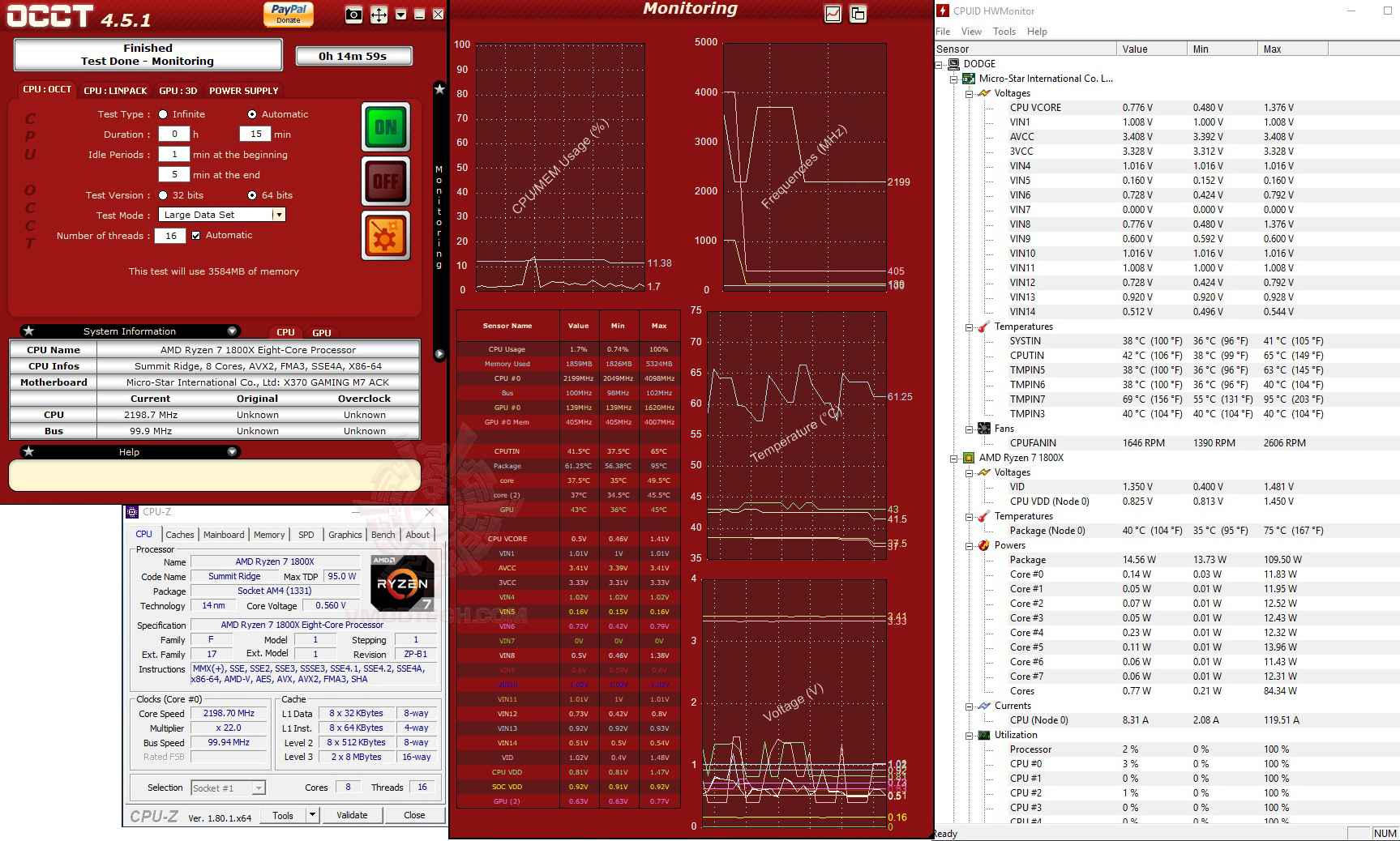
Task: Collapse the motherboard Temperatures node
Action: click(969, 327)
